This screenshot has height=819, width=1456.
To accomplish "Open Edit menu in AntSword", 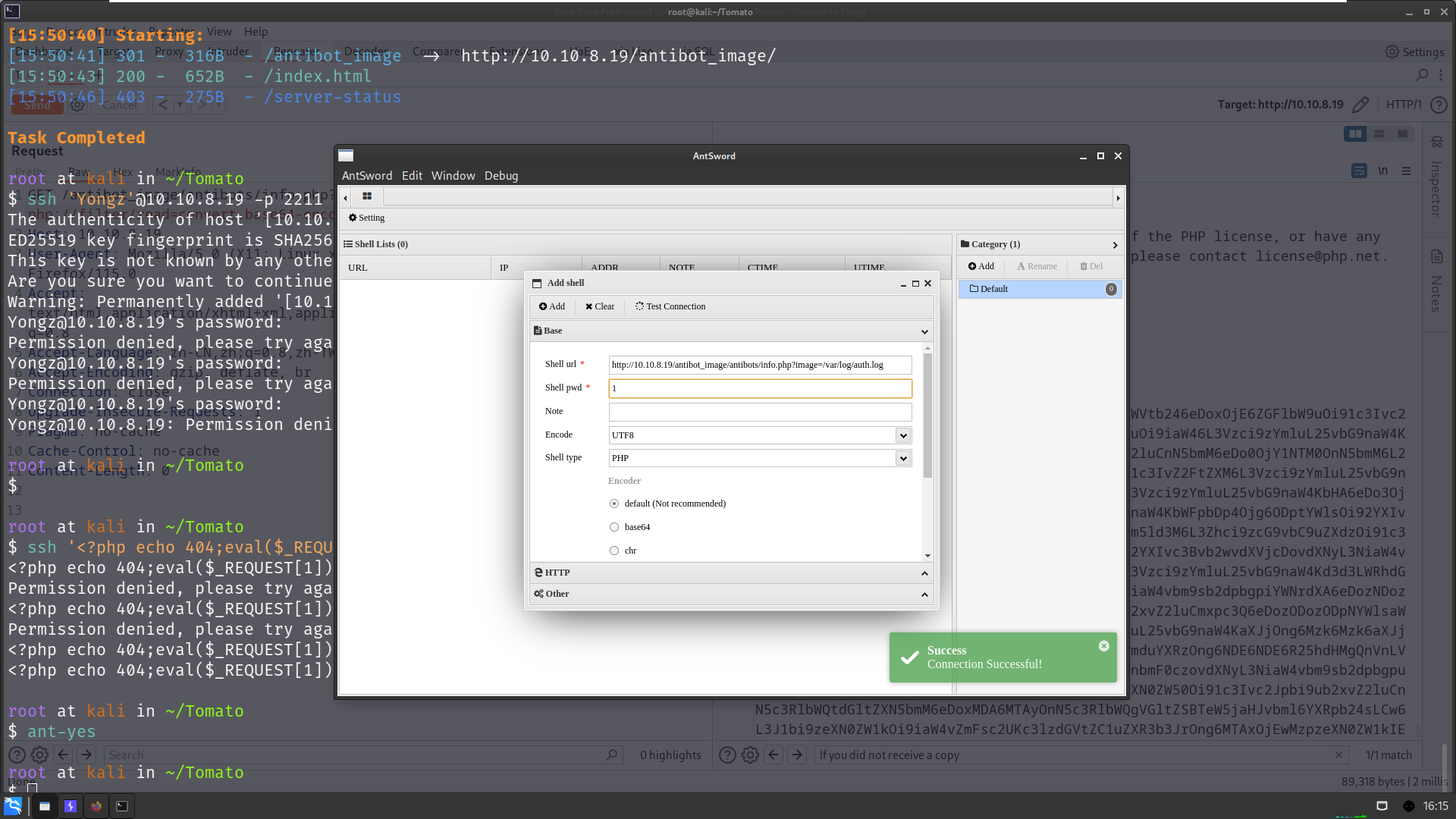I will click(412, 175).
